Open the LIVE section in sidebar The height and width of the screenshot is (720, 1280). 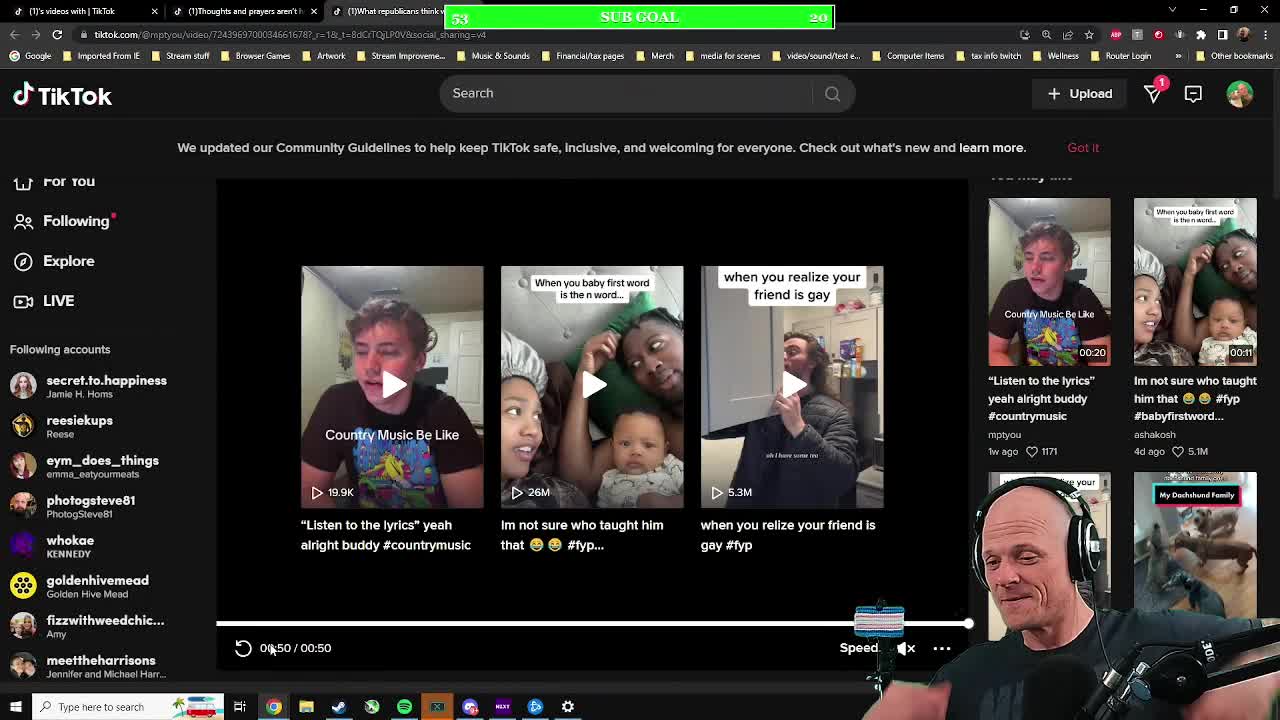point(58,301)
